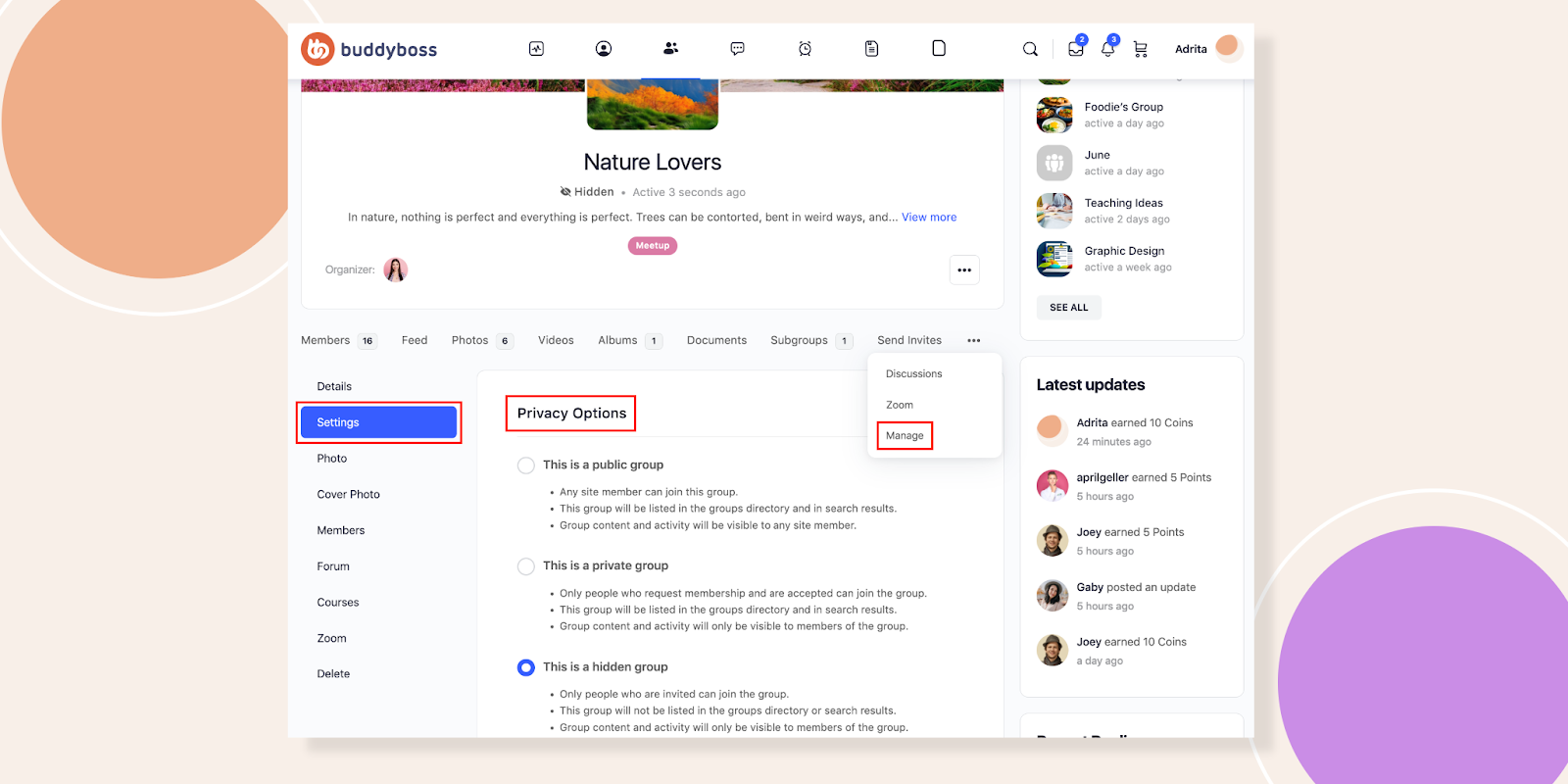Viewport: 1568px width, 784px height.
Task: Open the June group avatar icon
Action: [x=1054, y=163]
